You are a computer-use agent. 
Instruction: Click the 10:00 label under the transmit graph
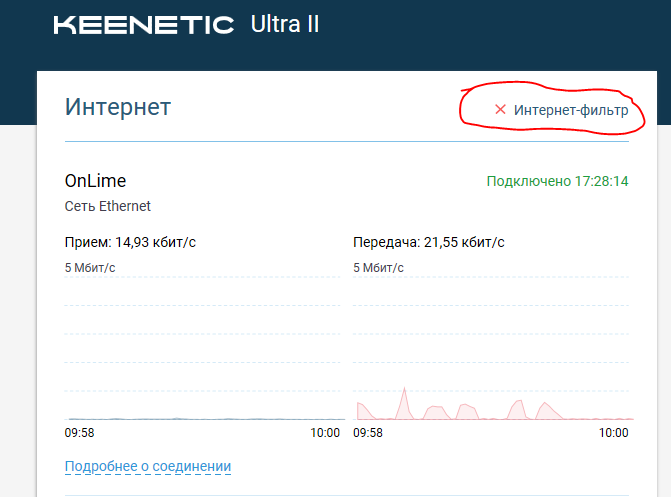[613, 433]
